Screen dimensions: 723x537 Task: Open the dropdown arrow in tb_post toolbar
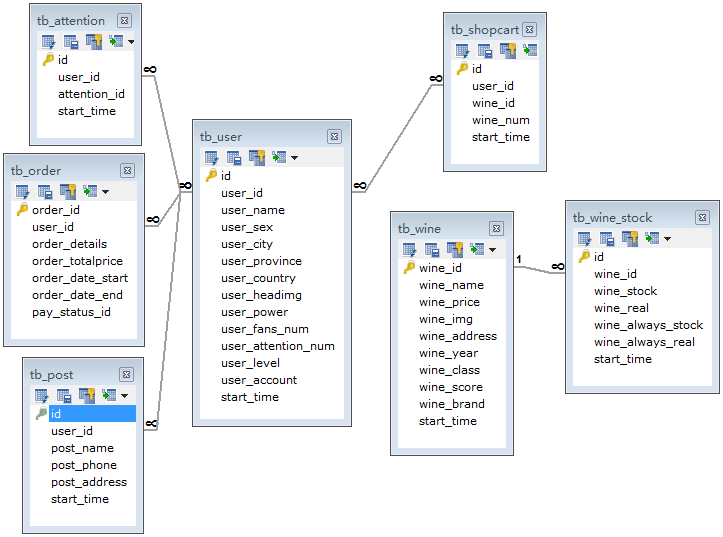pyautogui.click(x=124, y=396)
